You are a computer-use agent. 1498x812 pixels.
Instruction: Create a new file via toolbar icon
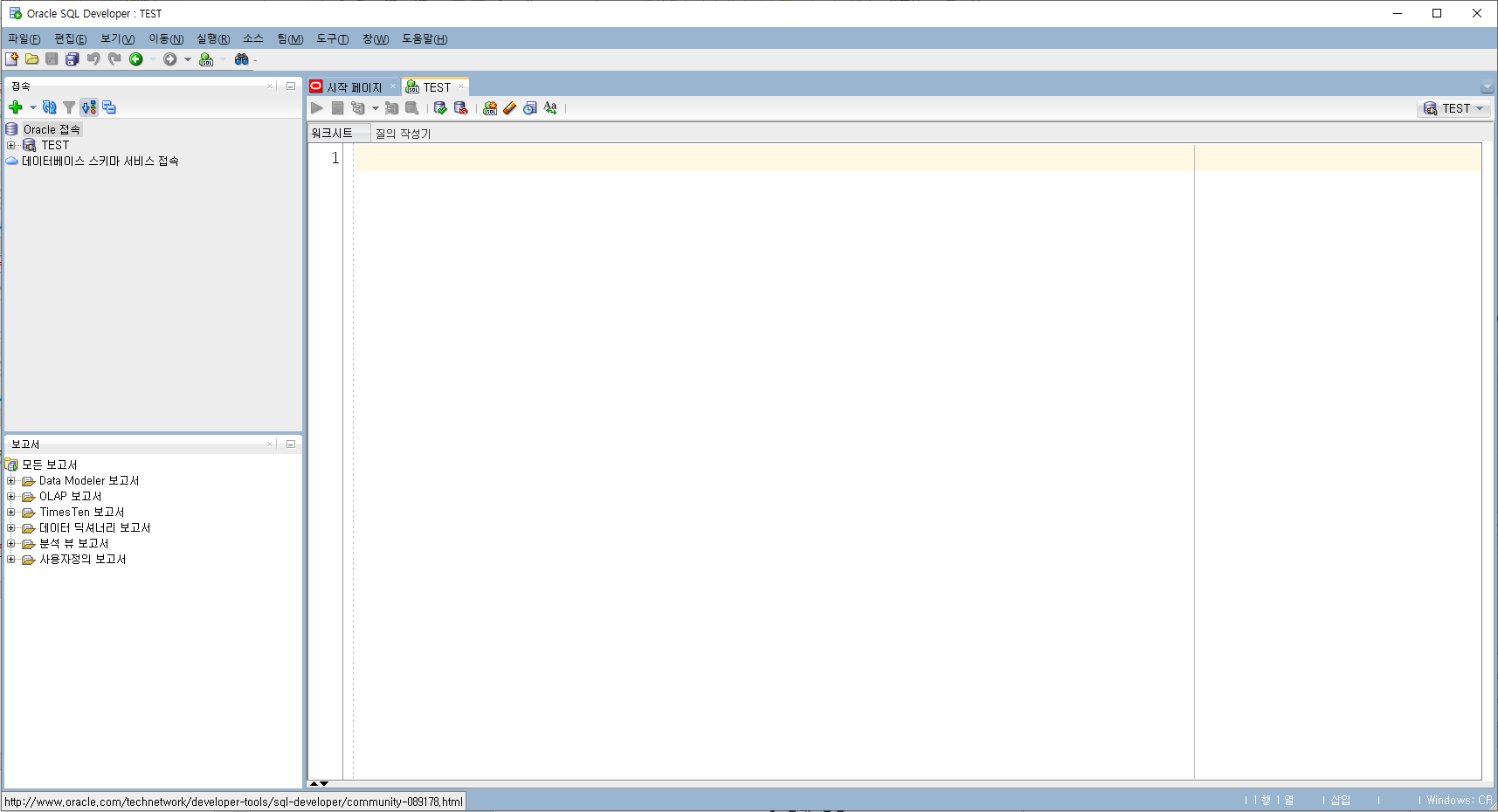[x=11, y=59]
